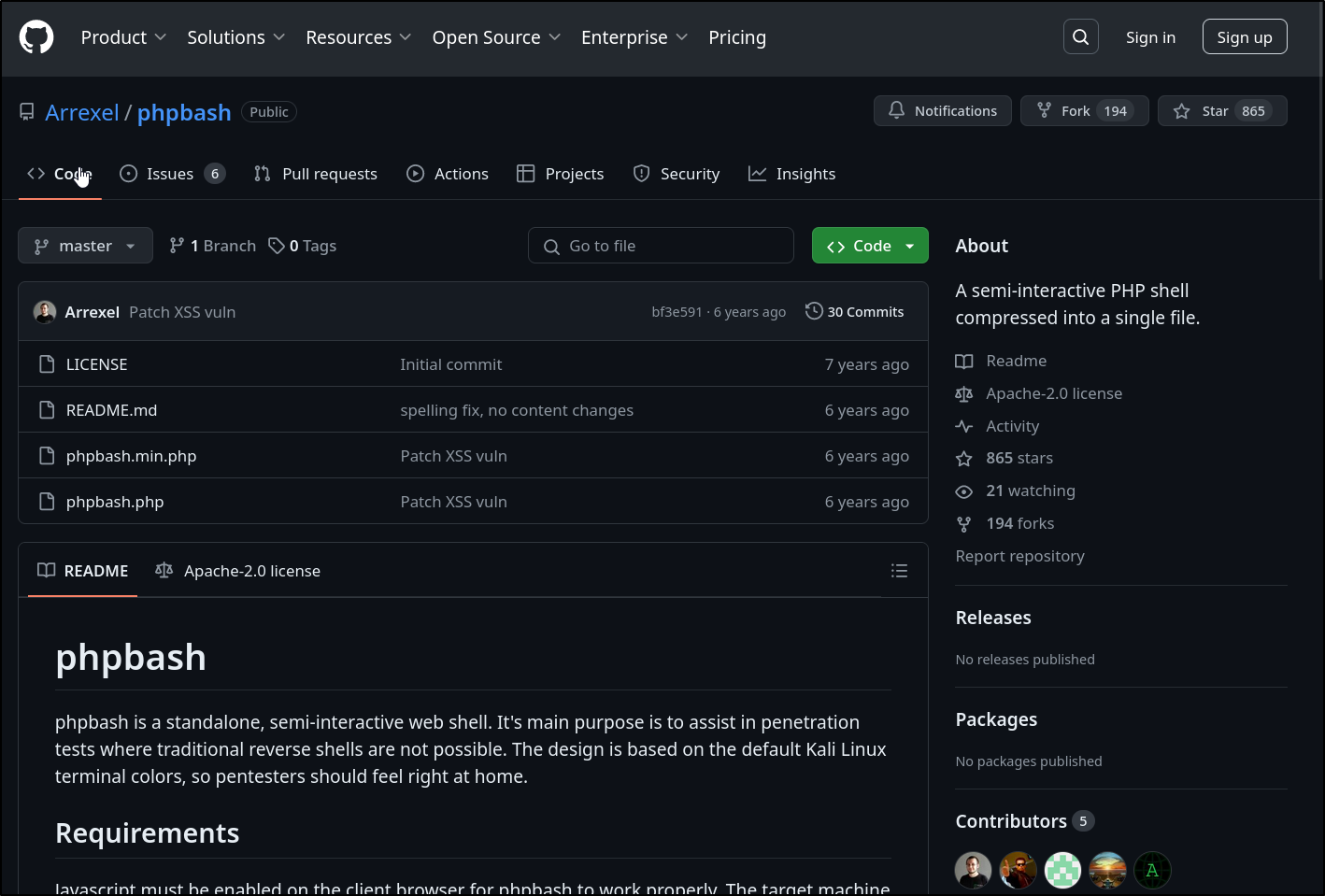Open the search magnifier icon
1325x896 pixels.
pos(1080,37)
